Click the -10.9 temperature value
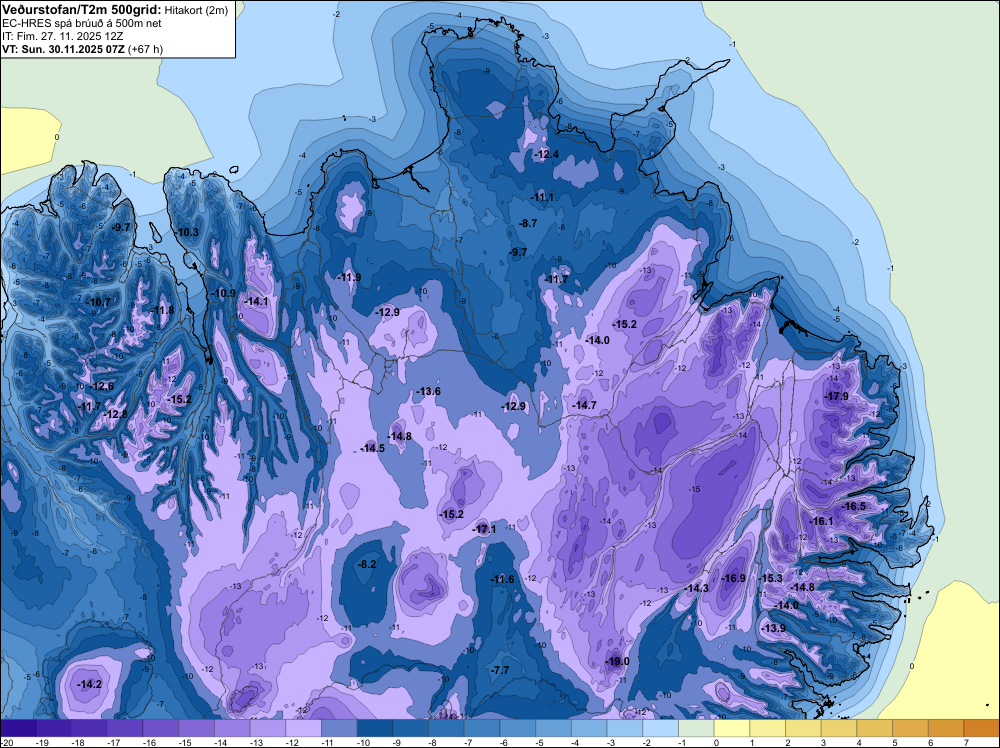 click(x=223, y=293)
